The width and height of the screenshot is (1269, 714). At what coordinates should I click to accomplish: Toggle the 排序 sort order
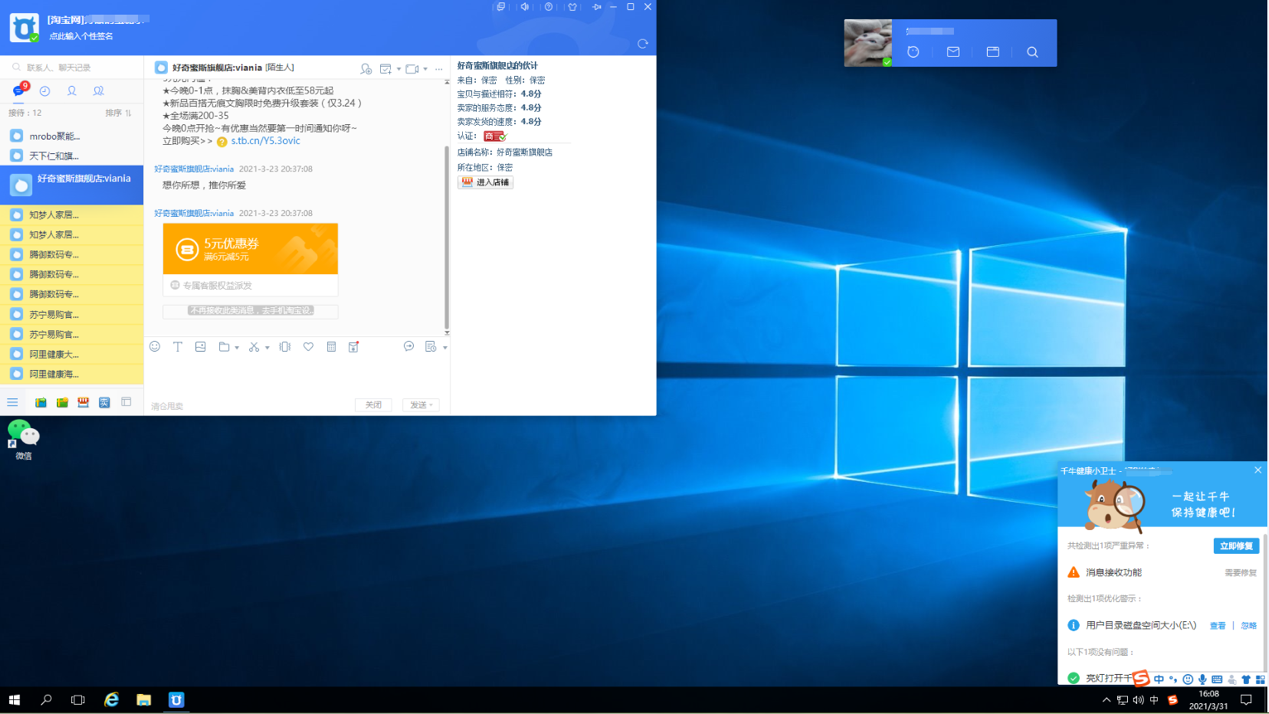click(x=119, y=113)
